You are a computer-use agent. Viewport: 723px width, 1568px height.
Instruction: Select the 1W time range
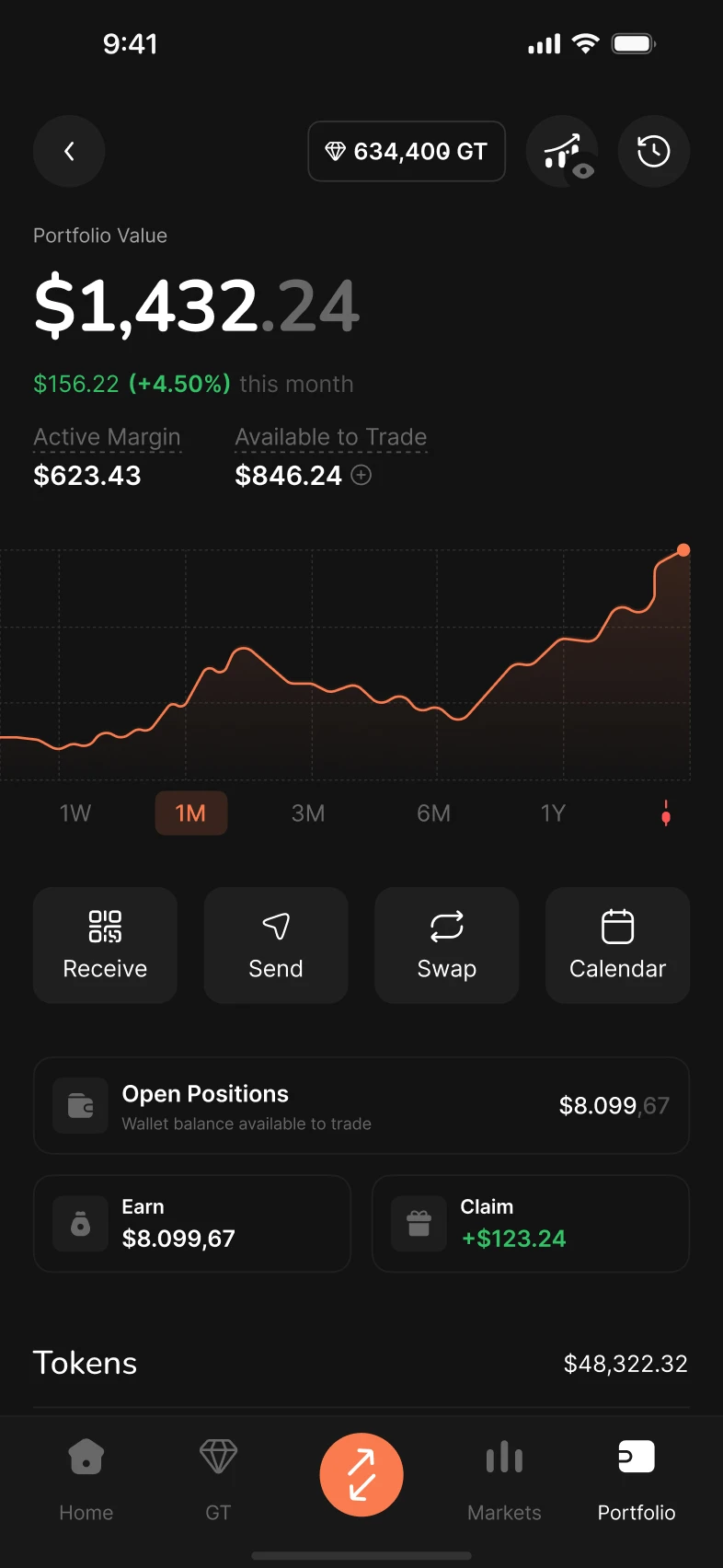coord(75,813)
